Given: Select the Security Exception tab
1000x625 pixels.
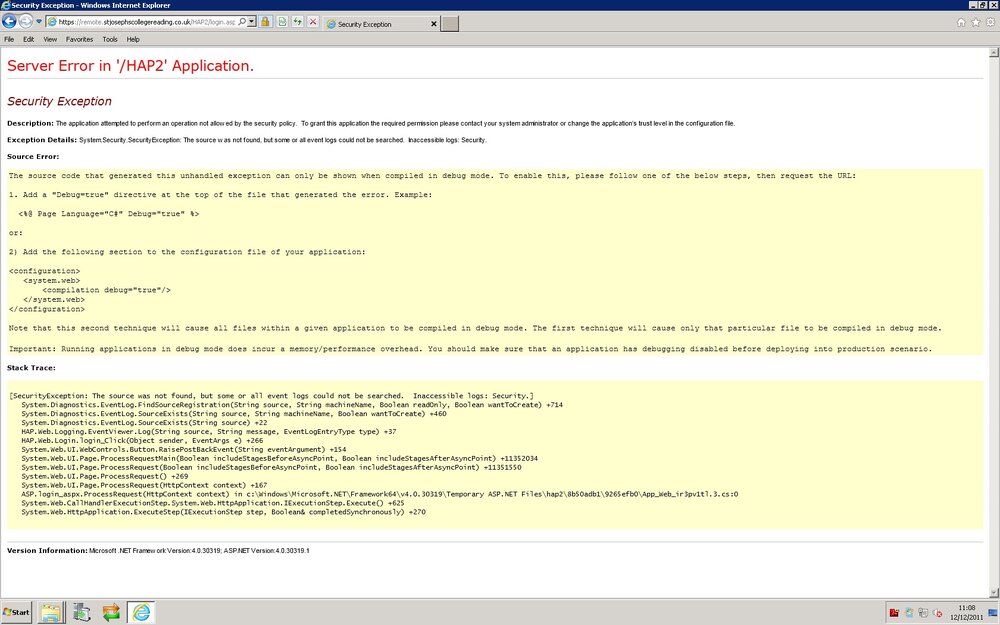Looking at the screenshot, I should tap(381, 24).
